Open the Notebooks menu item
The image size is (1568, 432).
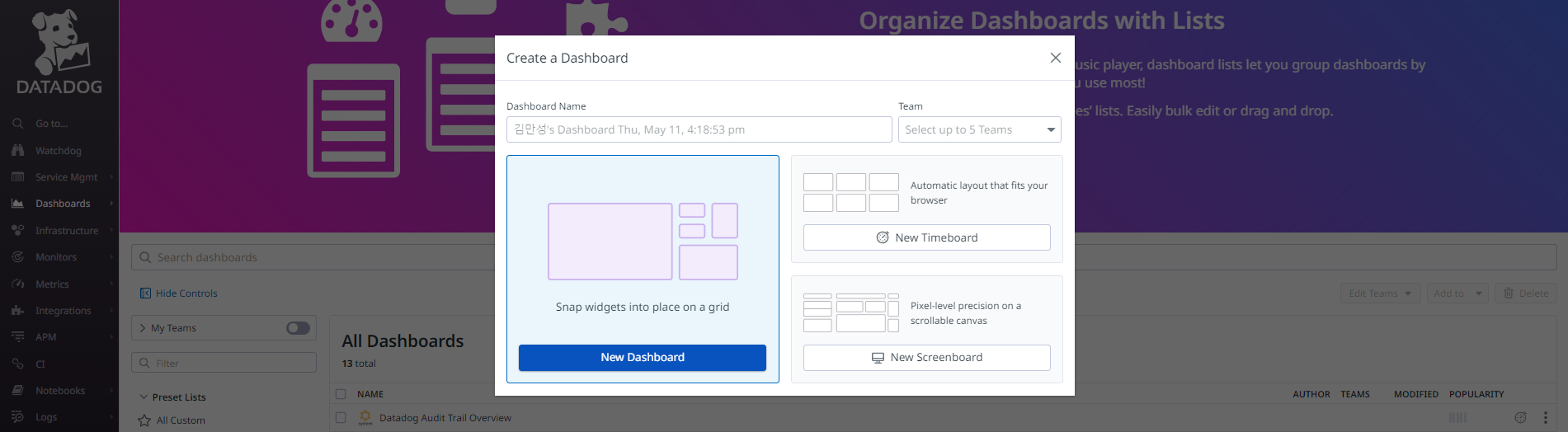click(x=60, y=391)
